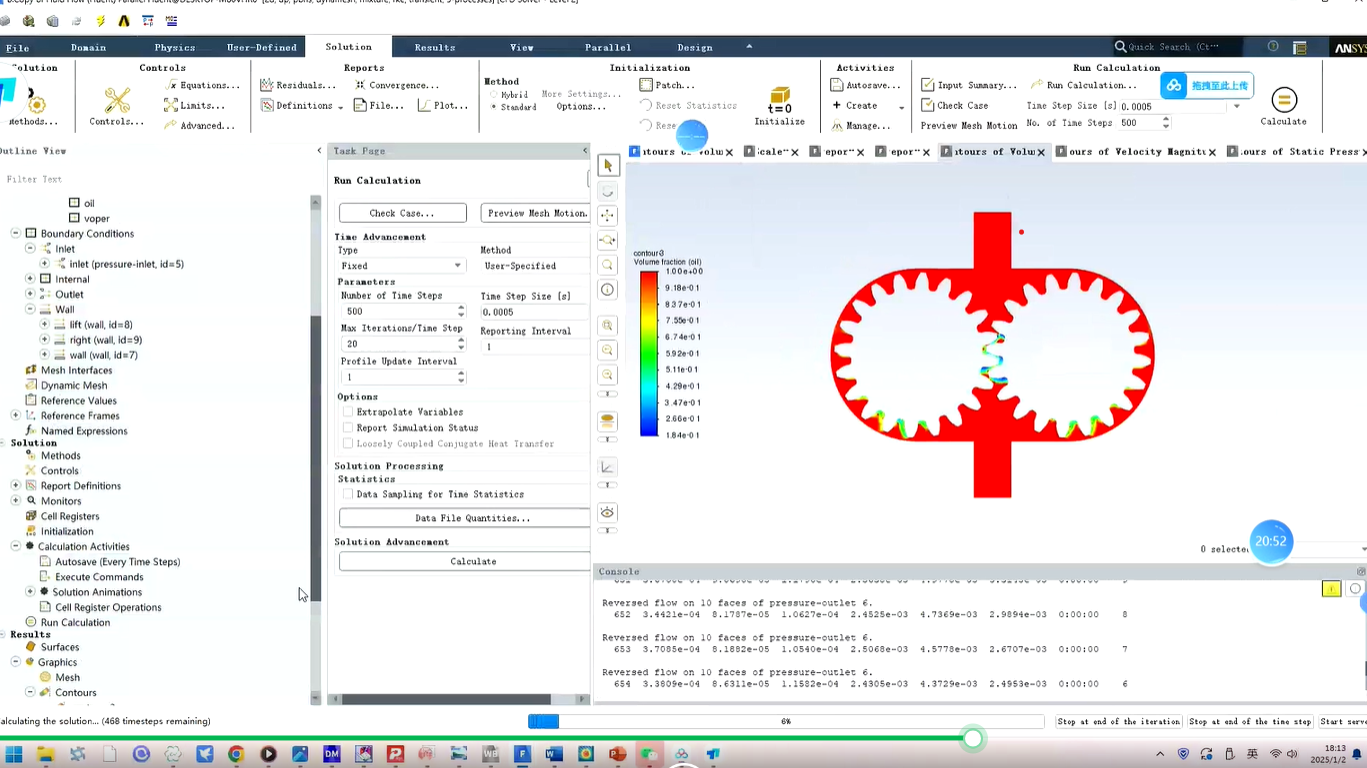Click the probe info tool in graphics toolbar
Screen dimensions: 1367x768
point(608,290)
